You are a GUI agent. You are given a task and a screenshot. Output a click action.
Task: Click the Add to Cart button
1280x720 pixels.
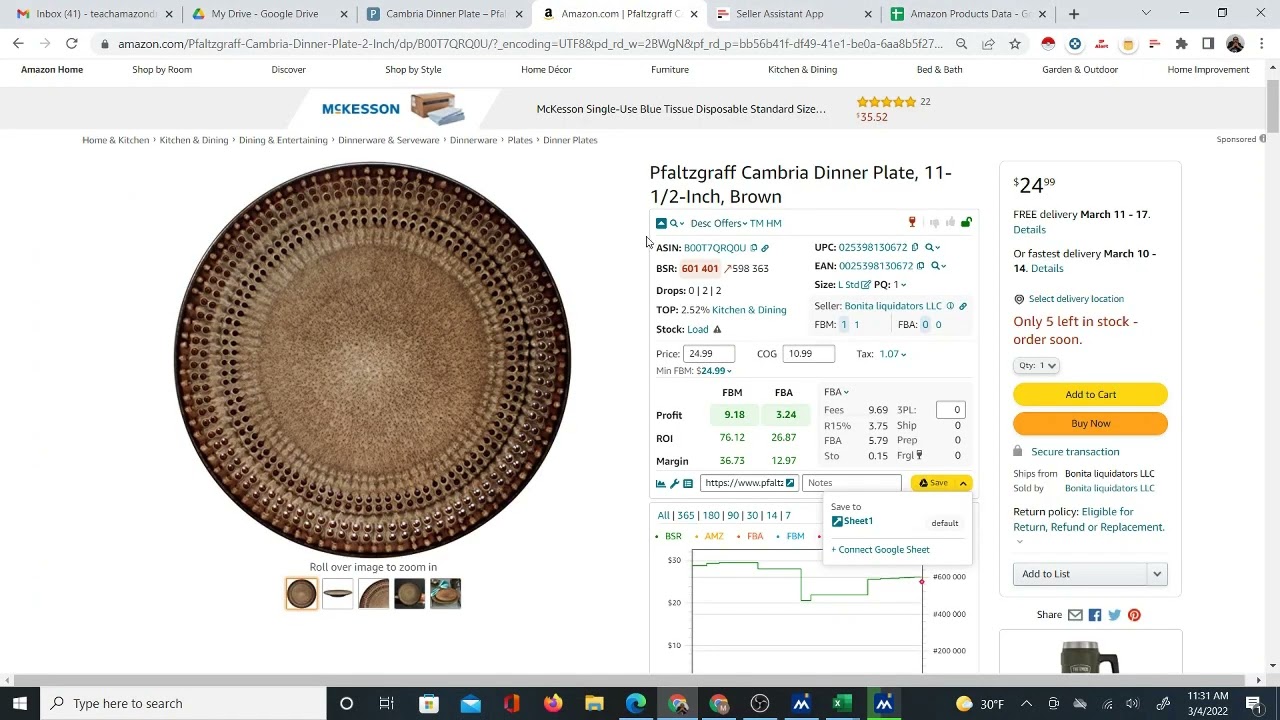(1090, 394)
